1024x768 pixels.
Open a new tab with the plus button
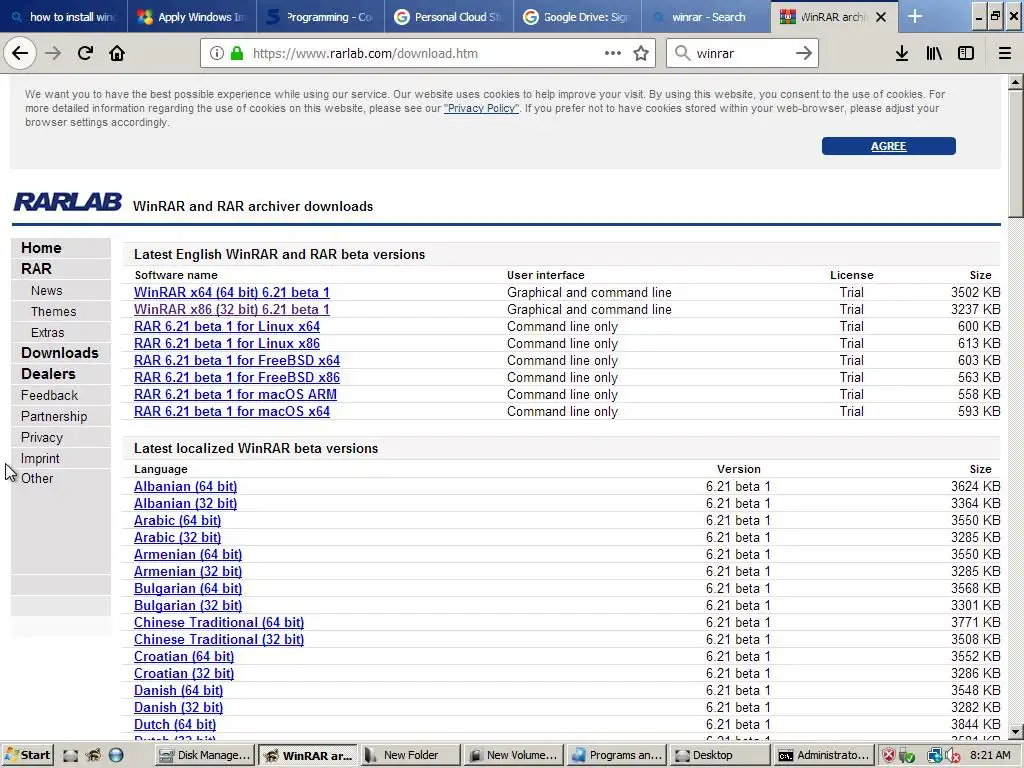point(915,16)
